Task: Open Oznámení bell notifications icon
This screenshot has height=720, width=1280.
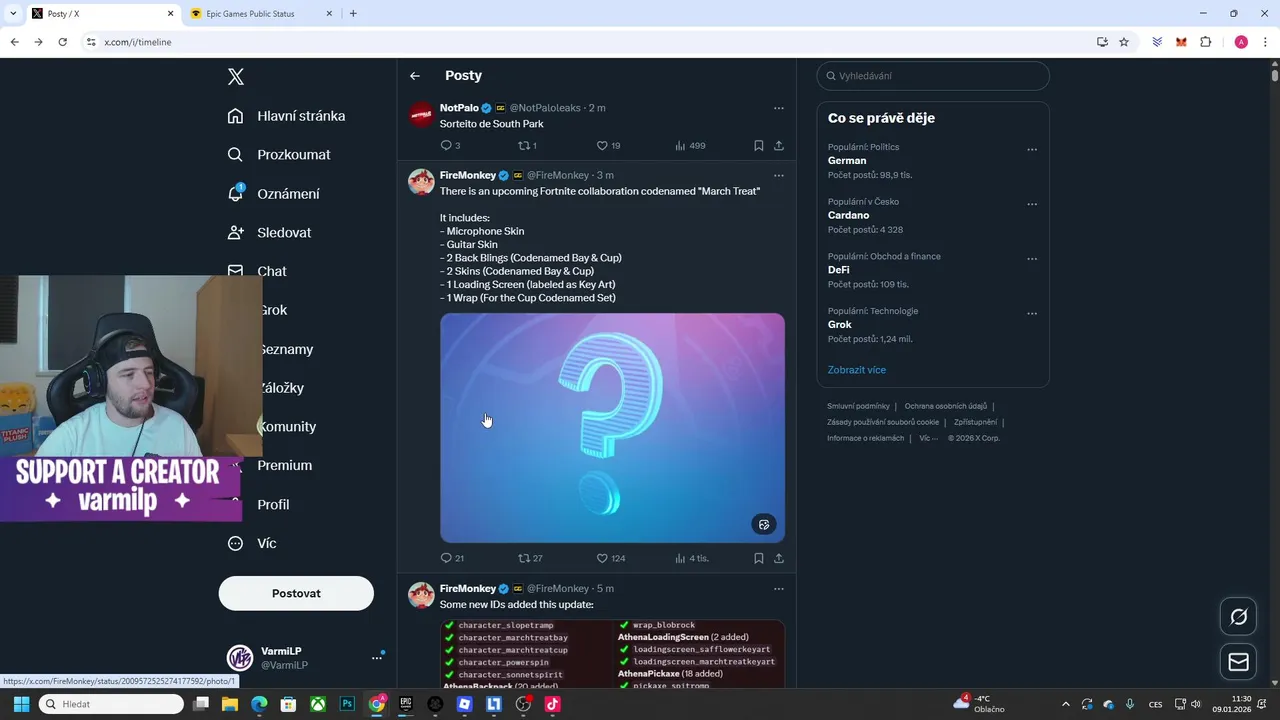Action: pos(235,193)
